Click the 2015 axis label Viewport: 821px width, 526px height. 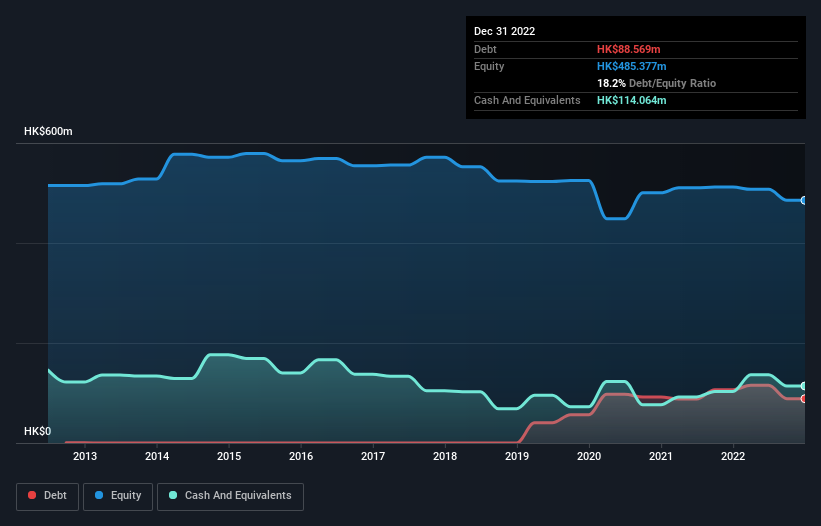[x=229, y=456]
